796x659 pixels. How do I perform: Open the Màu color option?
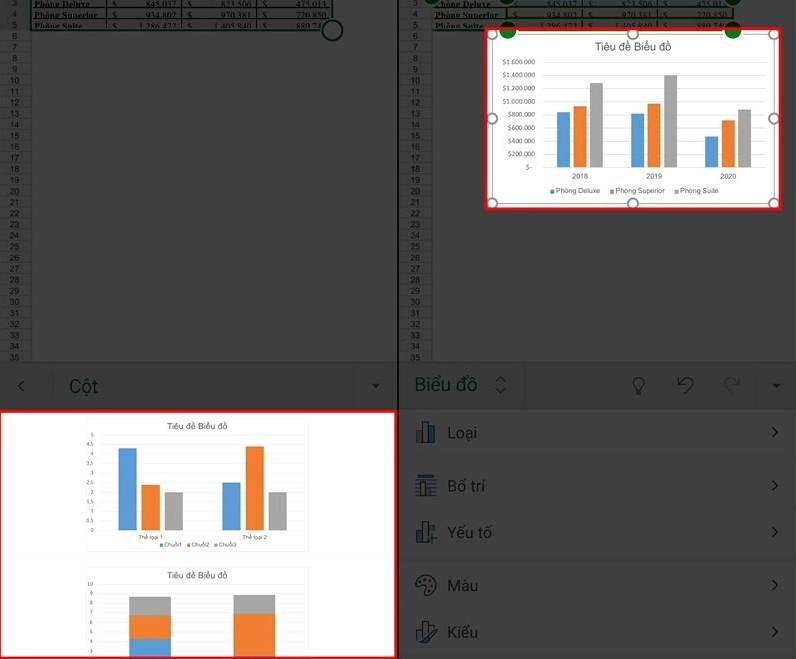tap(598, 585)
